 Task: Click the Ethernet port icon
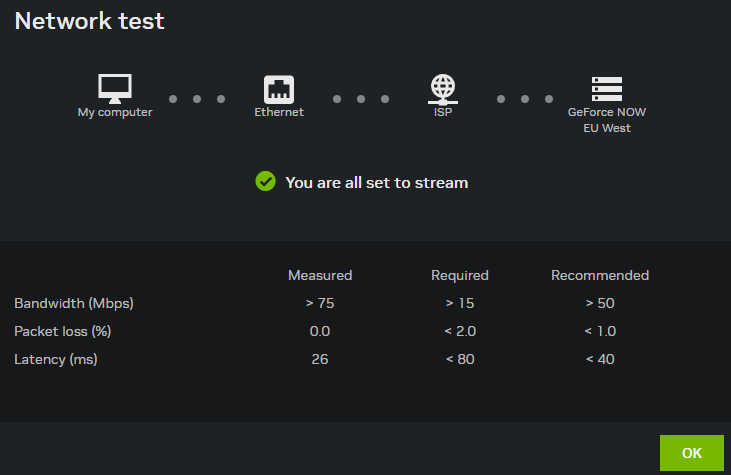(279, 88)
